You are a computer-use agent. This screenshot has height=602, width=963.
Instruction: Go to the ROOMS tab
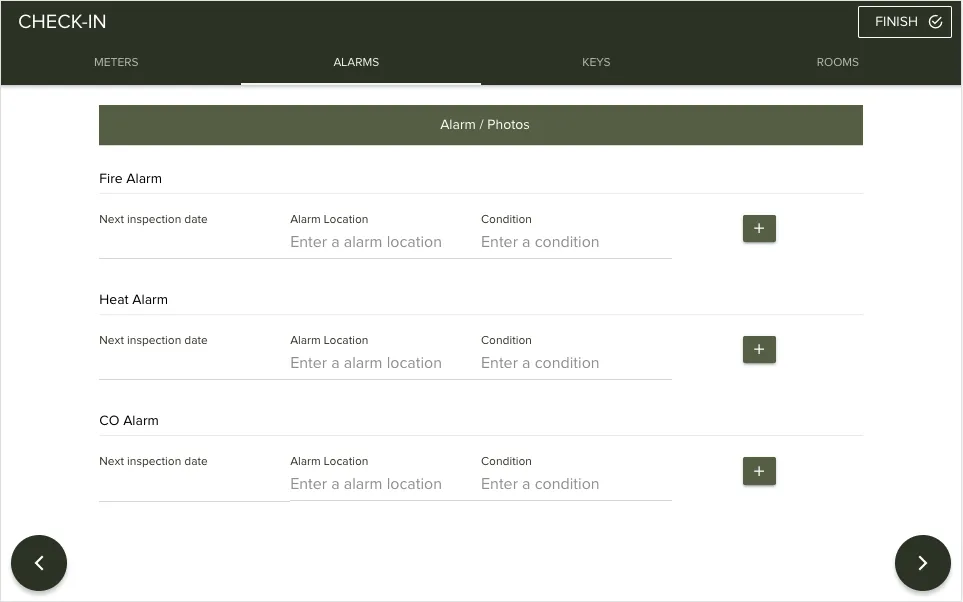click(838, 62)
